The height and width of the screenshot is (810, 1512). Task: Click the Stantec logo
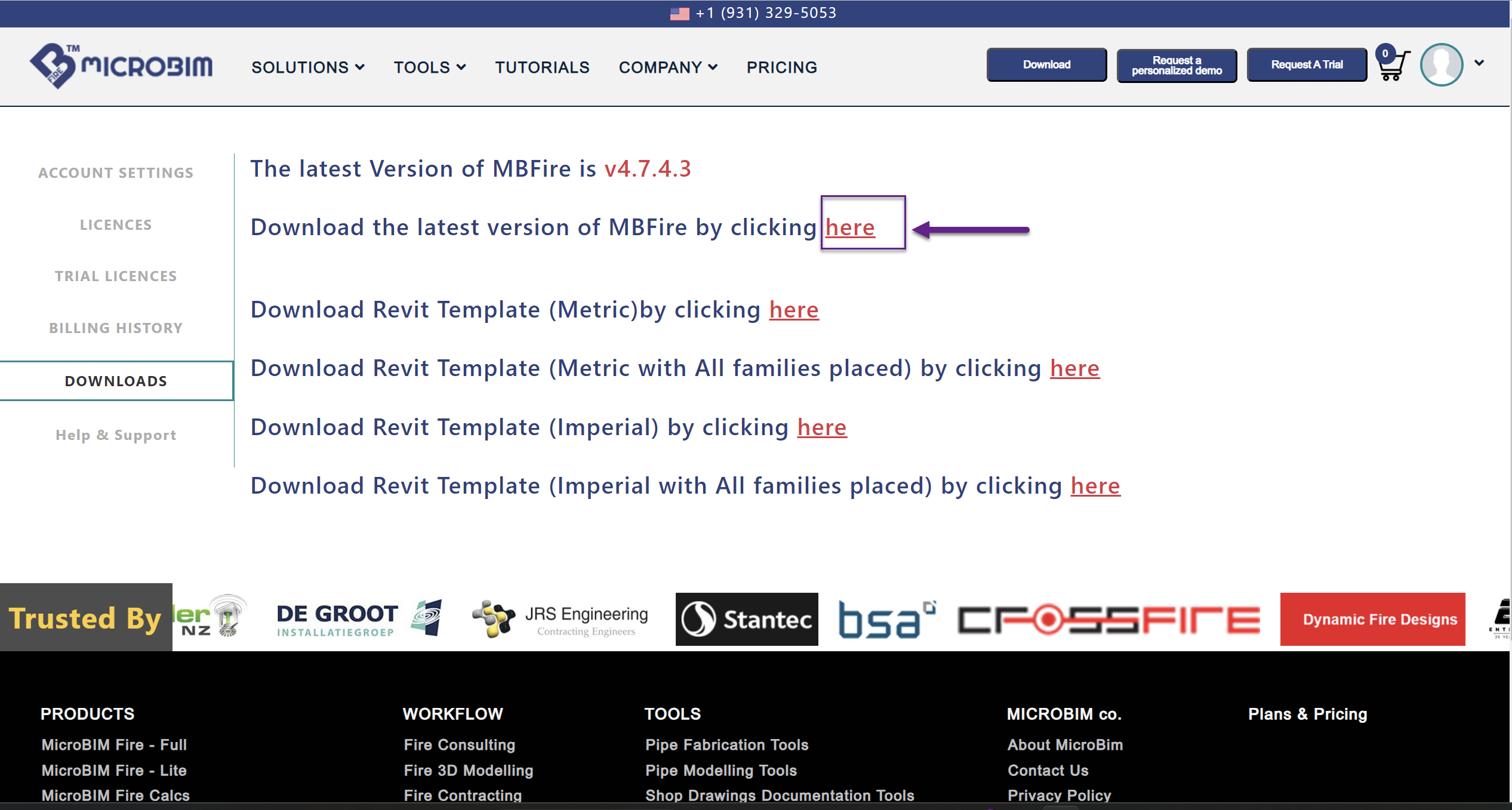747,619
